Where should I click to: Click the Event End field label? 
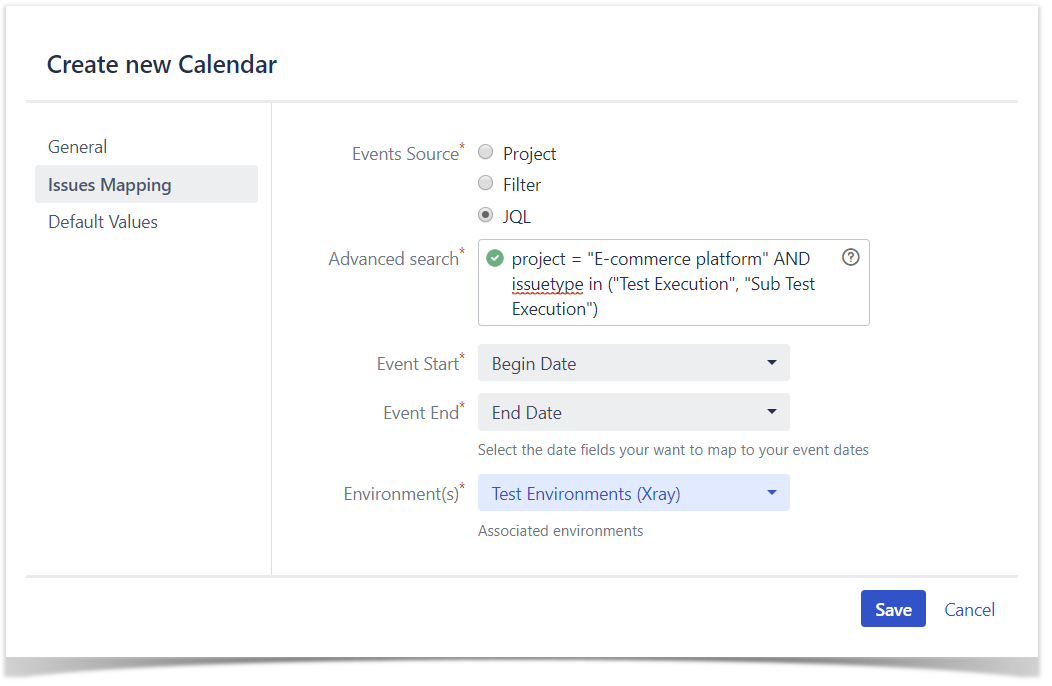point(423,412)
